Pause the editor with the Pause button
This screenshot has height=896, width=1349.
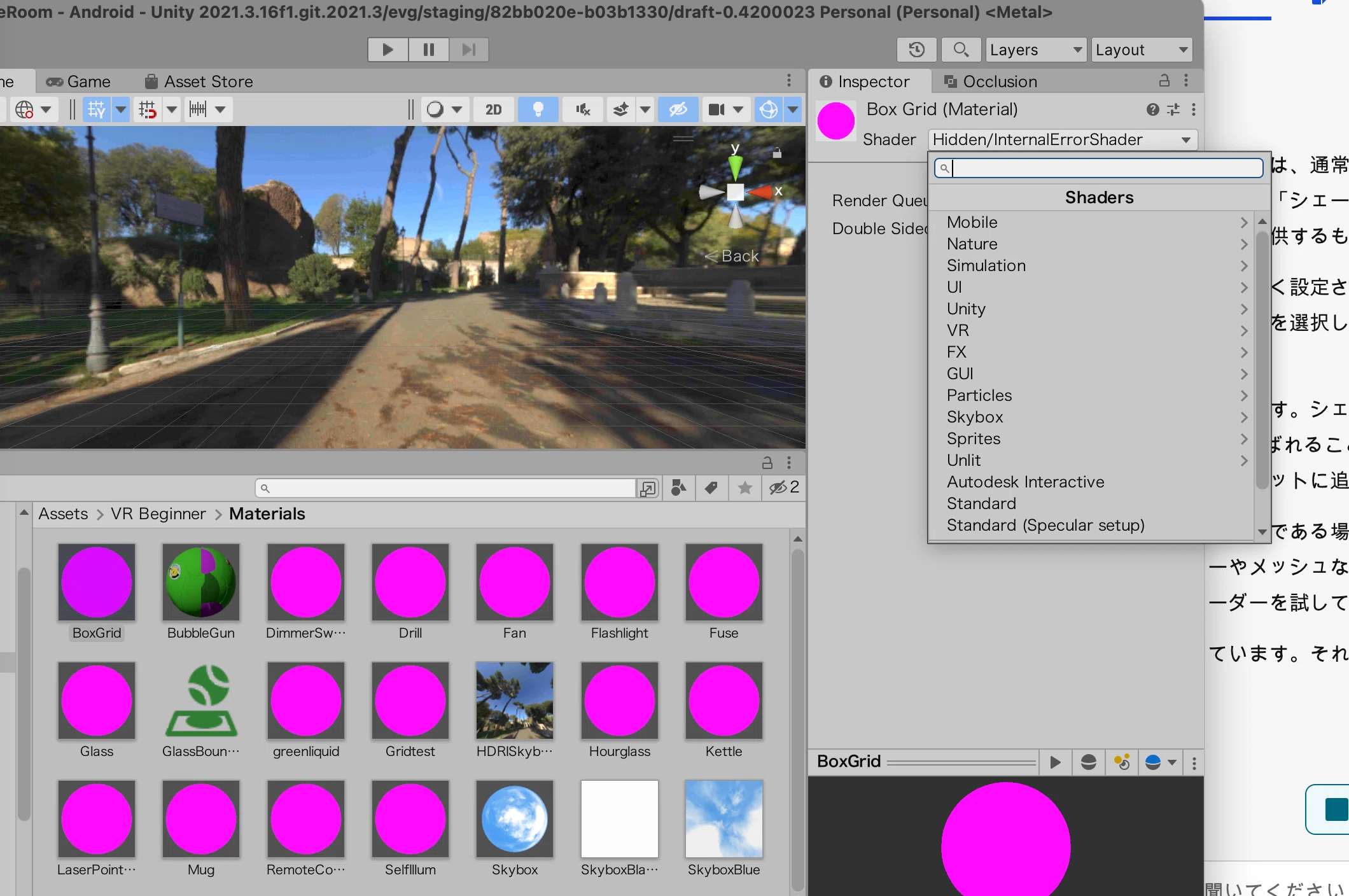pos(428,49)
